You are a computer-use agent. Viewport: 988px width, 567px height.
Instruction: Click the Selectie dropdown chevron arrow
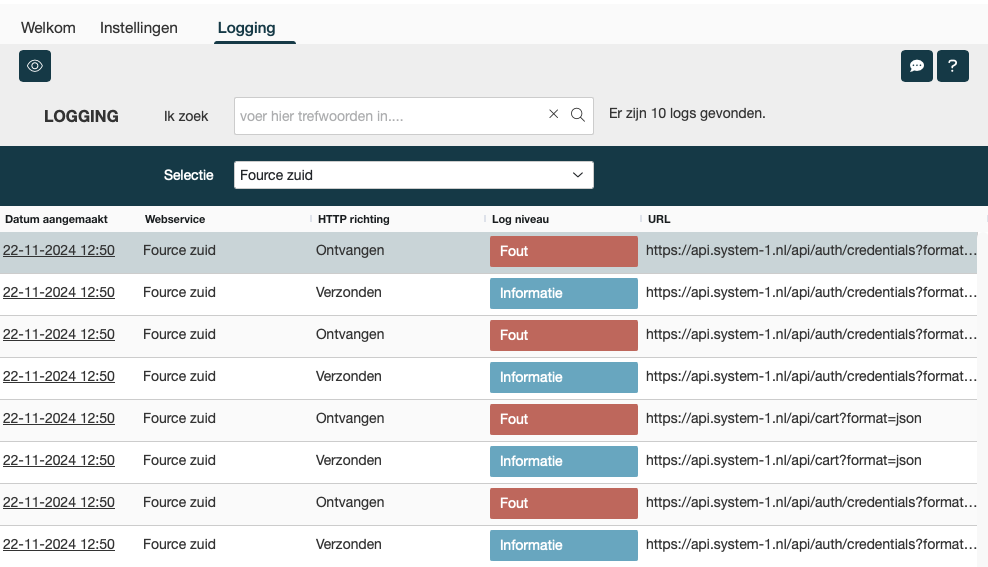coord(578,175)
